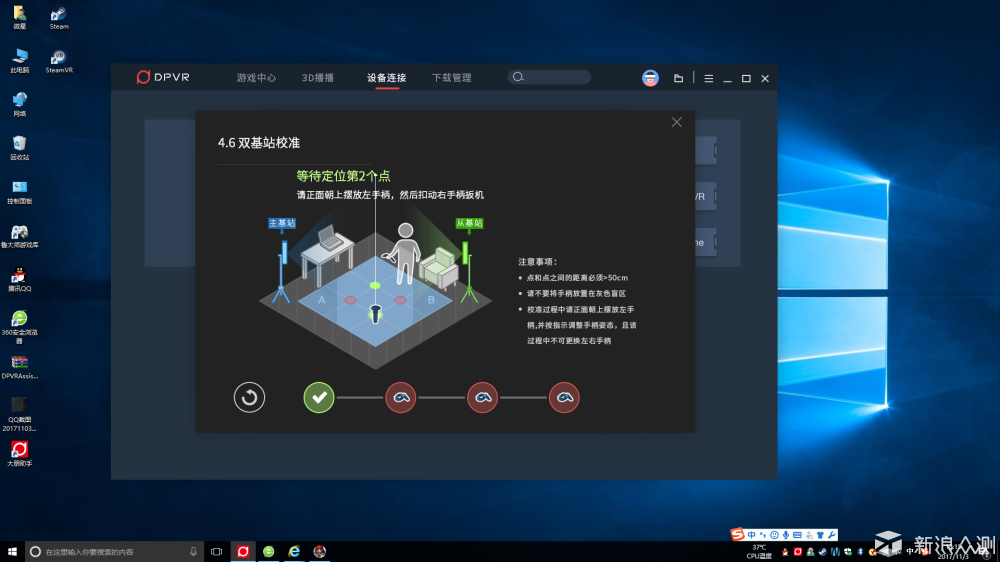Open the Sogou skin shirt icon
Image resolution: width=1000 pixels, height=562 pixels.
820,535
